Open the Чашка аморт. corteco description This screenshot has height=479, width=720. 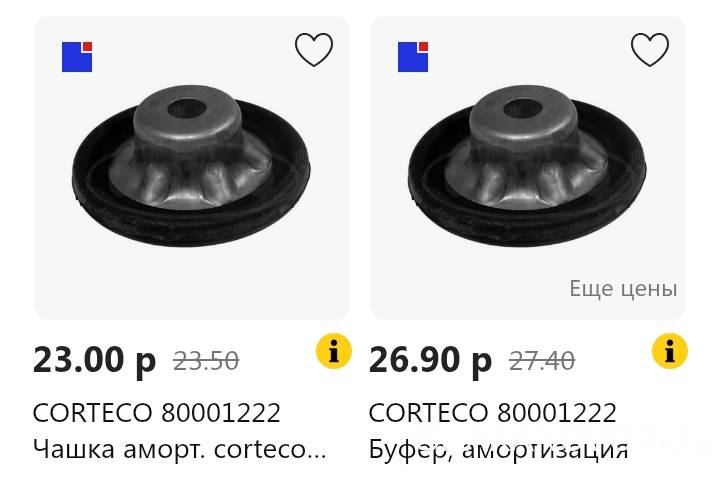pyautogui.click(x=180, y=449)
